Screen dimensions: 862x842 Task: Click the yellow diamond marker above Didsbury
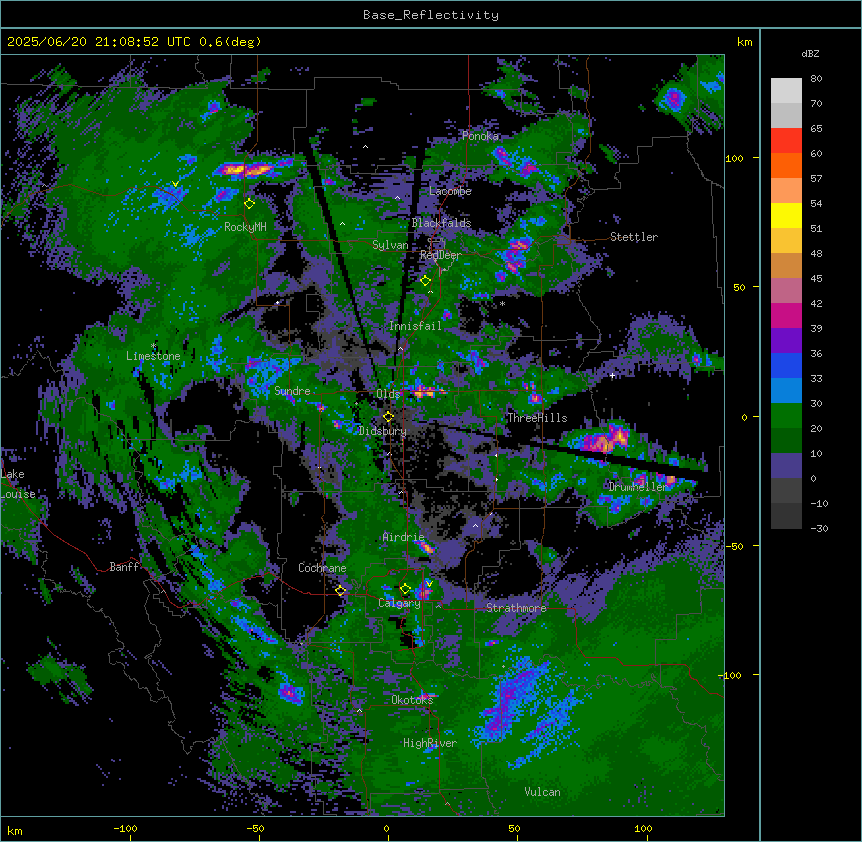389,417
